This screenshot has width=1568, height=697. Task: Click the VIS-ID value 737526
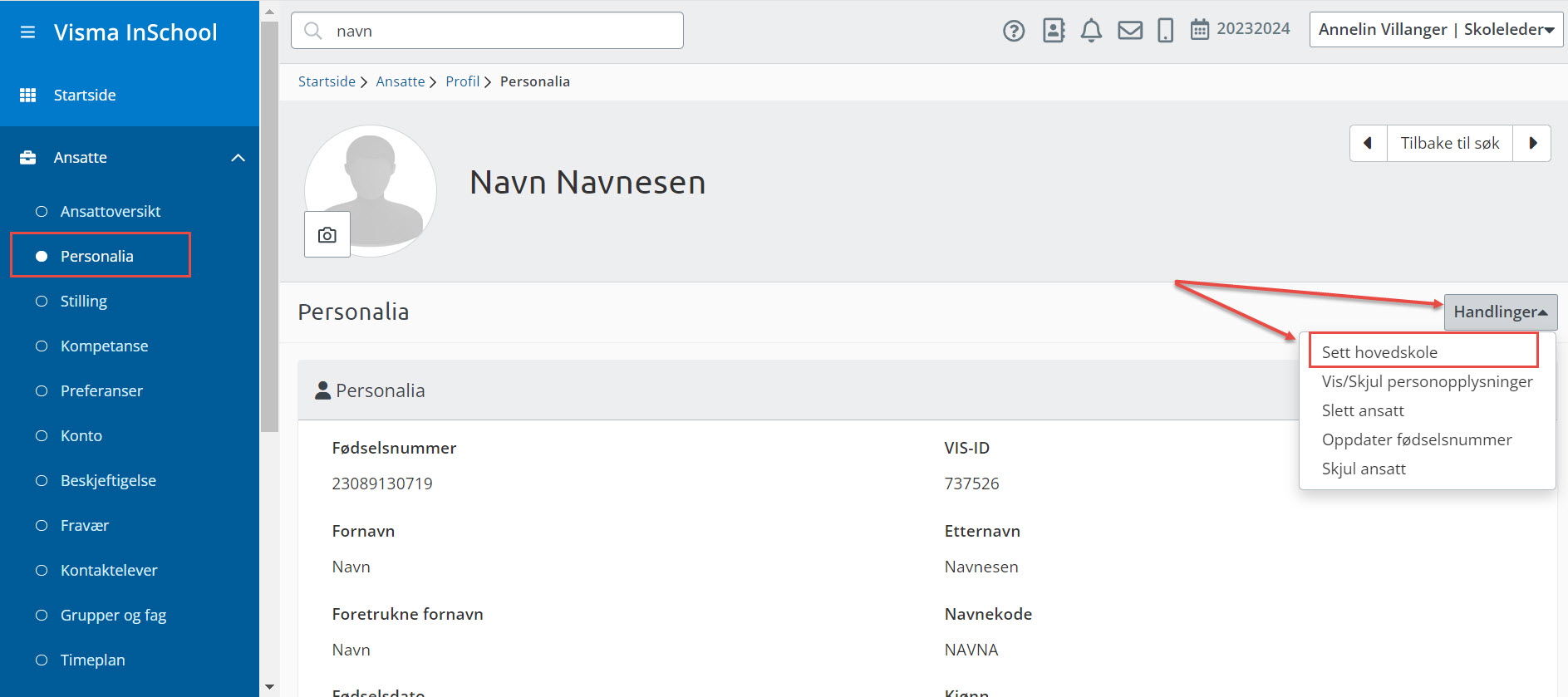click(x=971, y=483)
